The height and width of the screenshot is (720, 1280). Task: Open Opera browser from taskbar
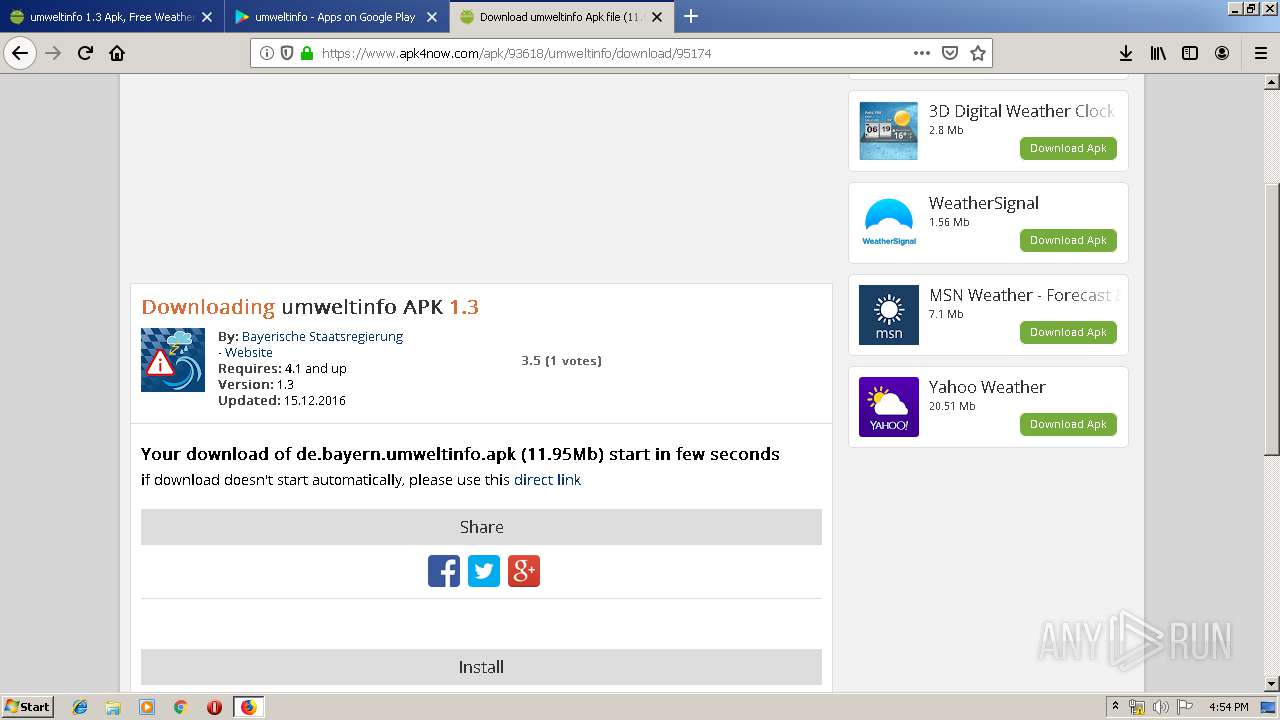[214, 707]
